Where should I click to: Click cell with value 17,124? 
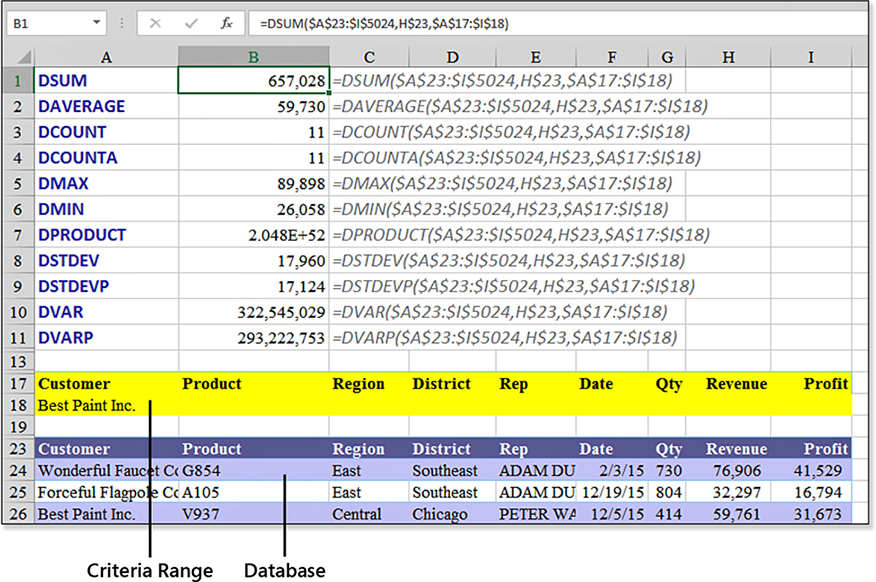click(x=254, y=286)
